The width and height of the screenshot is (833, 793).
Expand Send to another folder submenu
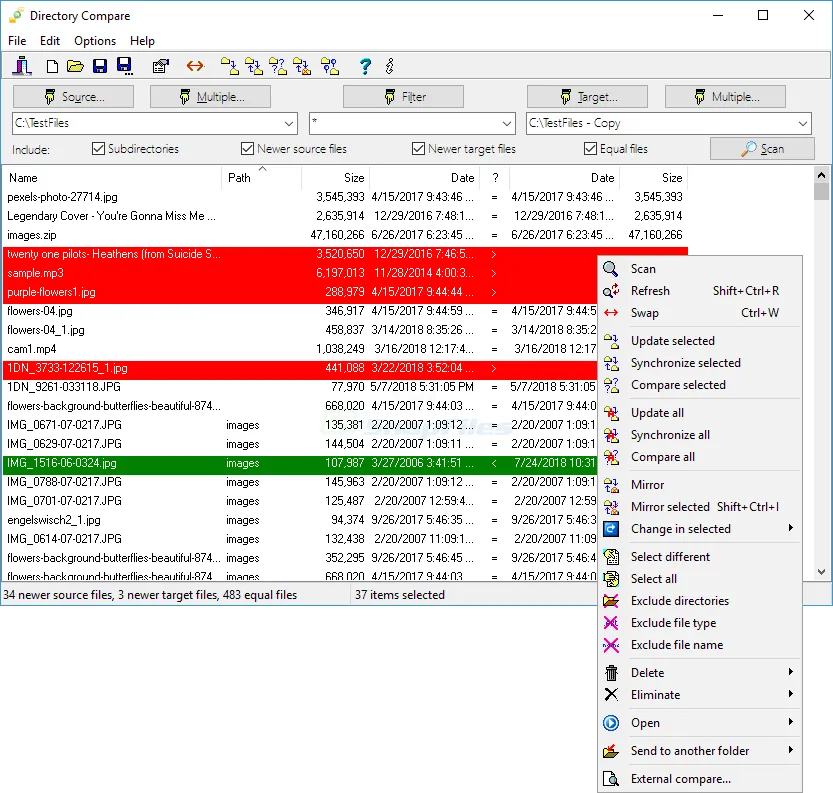(x=700, y=751)
